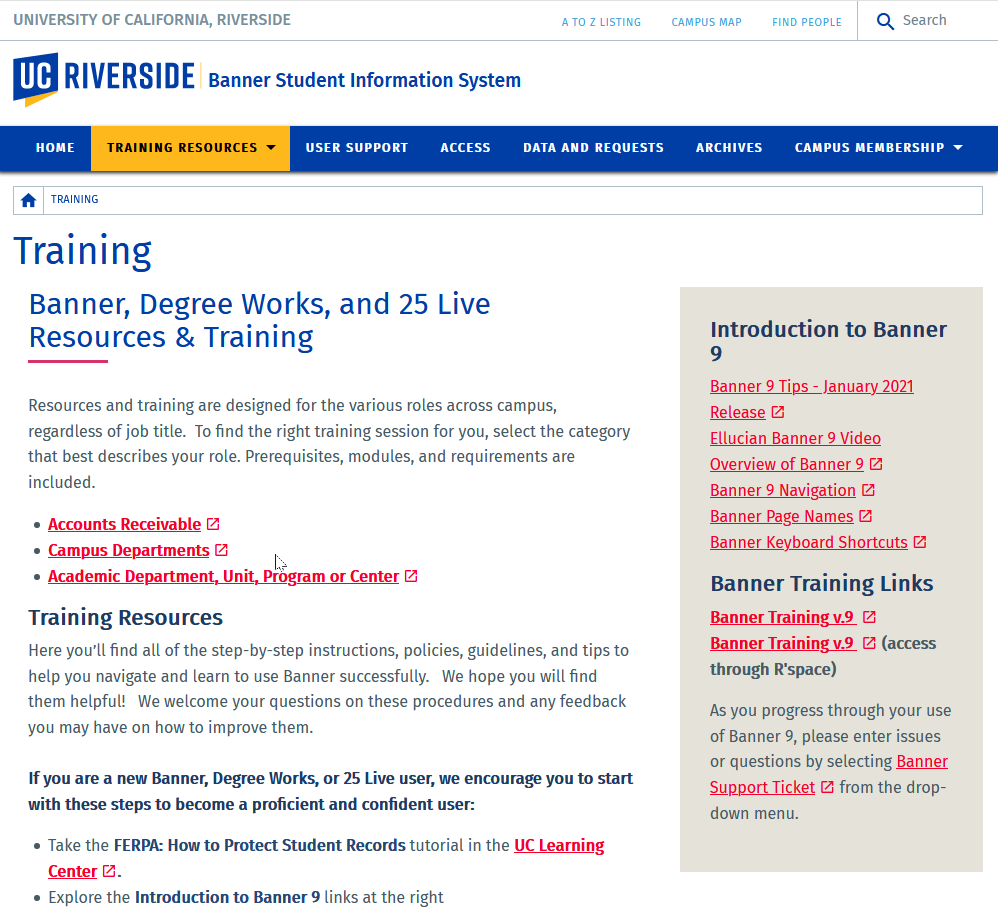The height and width of the screenshot is (908, 998).
Task: Click the external-link icon beside Release
Action: tap(777, 412)
